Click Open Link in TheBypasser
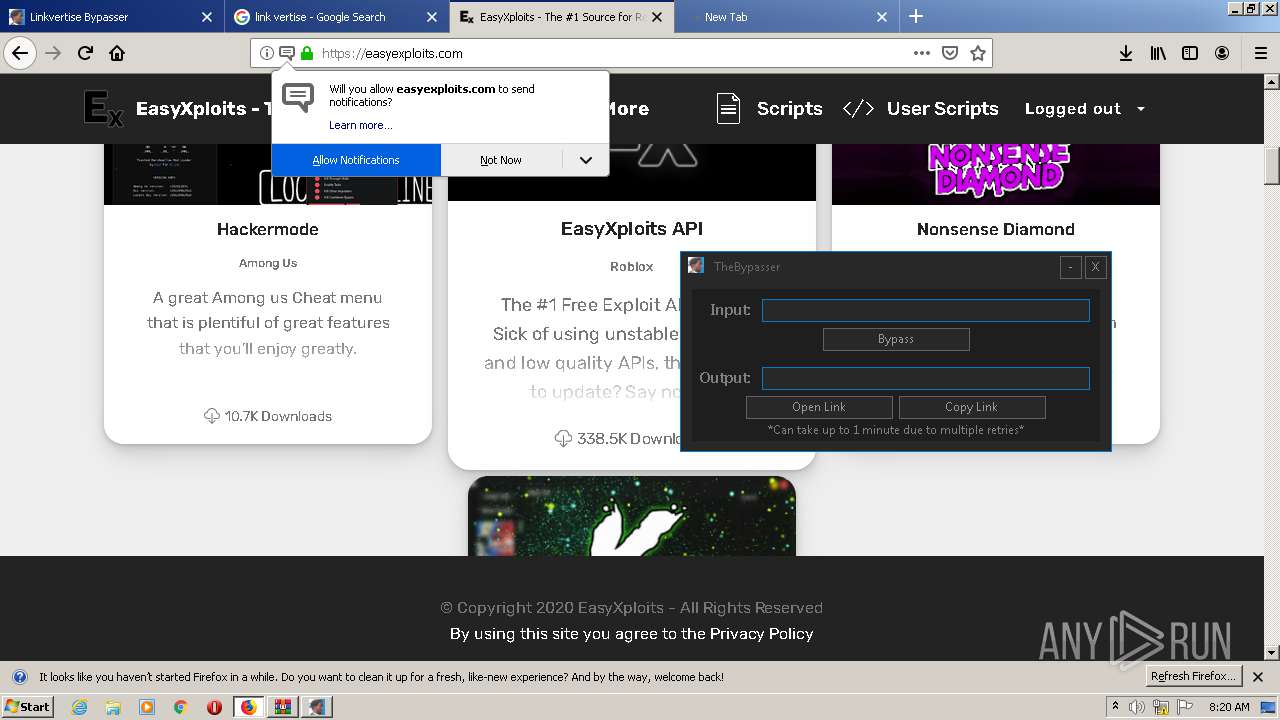Screen dimensions: 1280x720 point(819,407)
